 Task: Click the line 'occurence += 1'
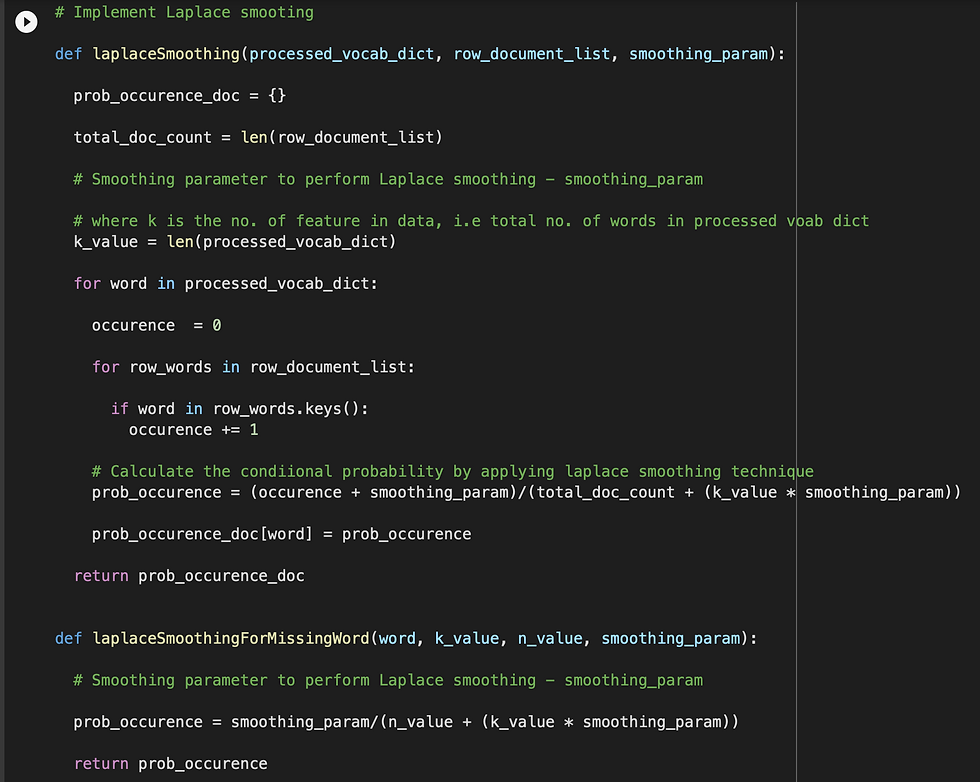tap(194, 430)
